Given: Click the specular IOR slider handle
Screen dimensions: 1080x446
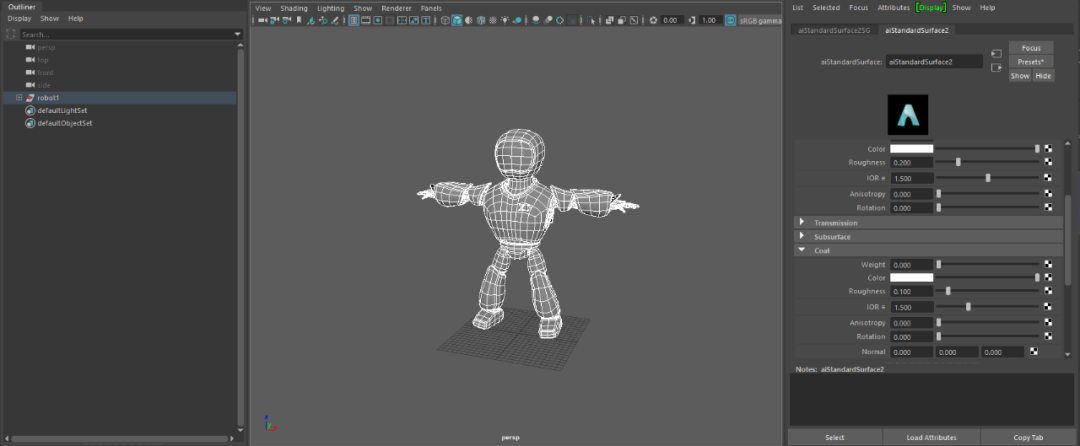Looking at the screenshot, I should pyautogui.click(x=988, y=178).
